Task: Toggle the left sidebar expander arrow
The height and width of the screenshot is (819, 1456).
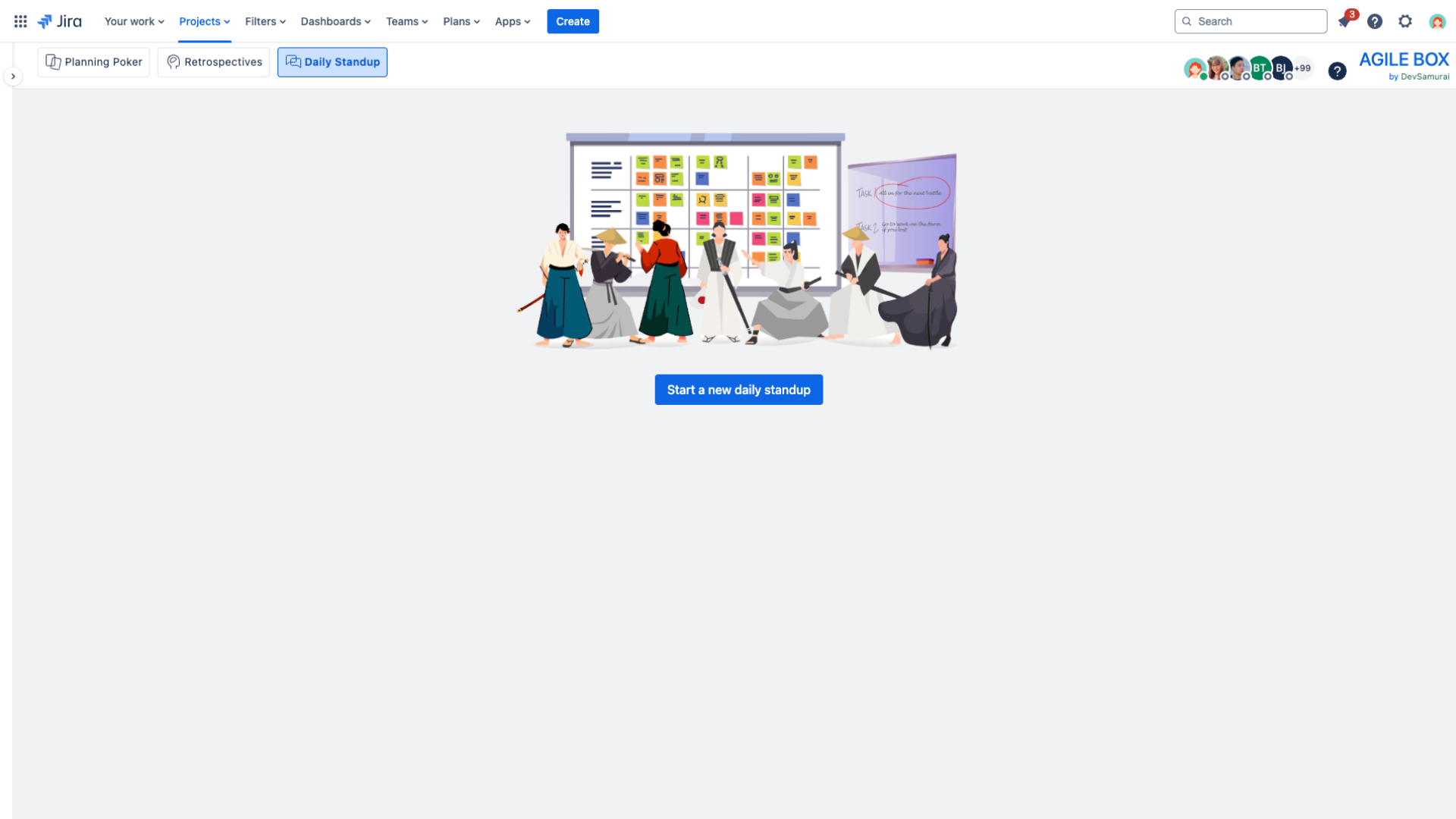Action: [x=13, y=76]
